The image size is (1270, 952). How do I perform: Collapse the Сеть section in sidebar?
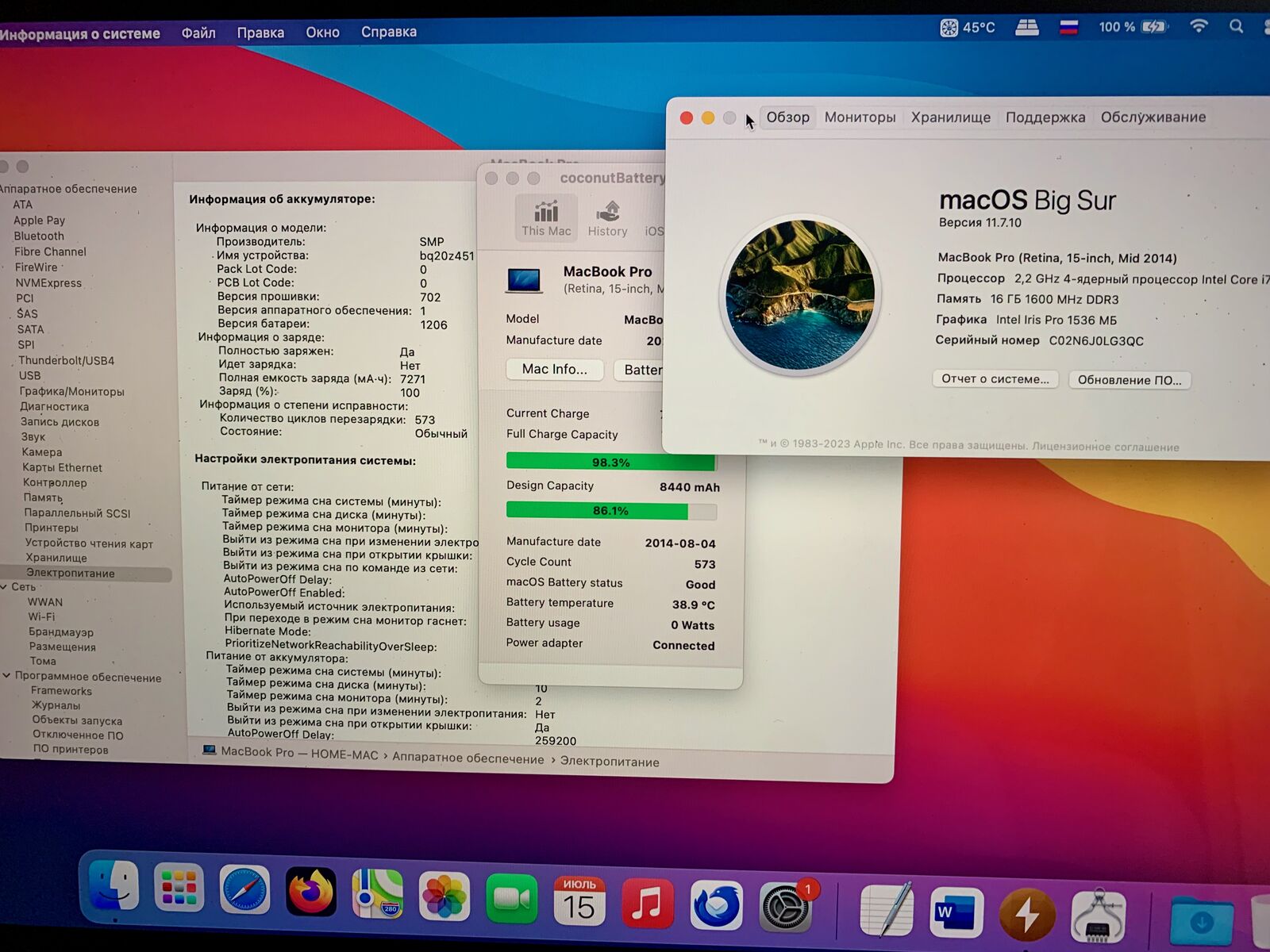click(x=5, y=587)
